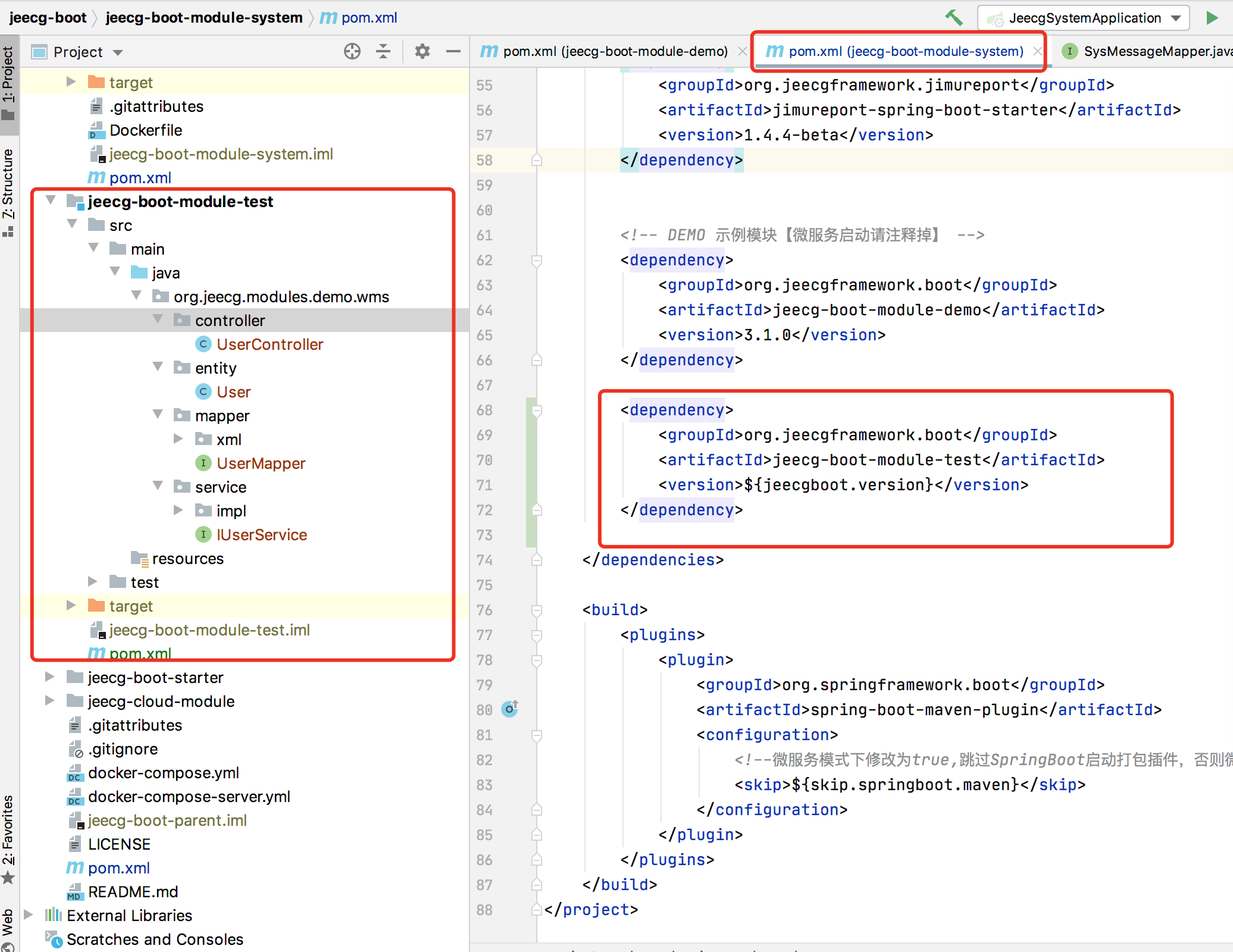Run JeecgSystemApplication with green play button

tap(1212, 18)
